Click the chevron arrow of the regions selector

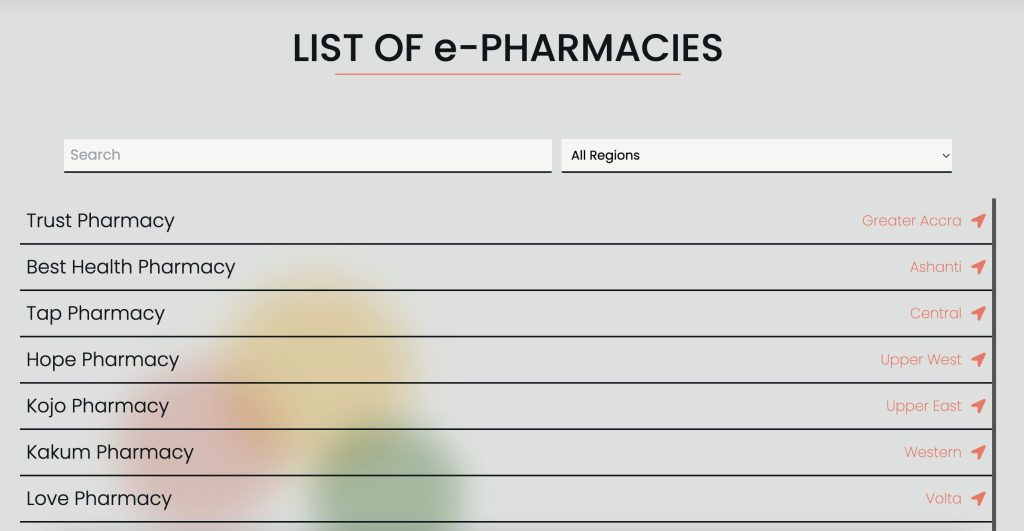click(x=945, y=155)
